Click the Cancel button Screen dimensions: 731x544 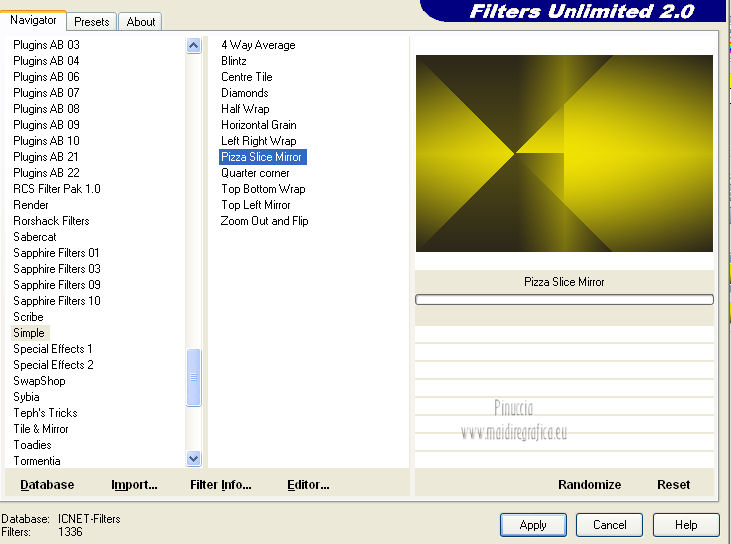(x=609, y=525)
